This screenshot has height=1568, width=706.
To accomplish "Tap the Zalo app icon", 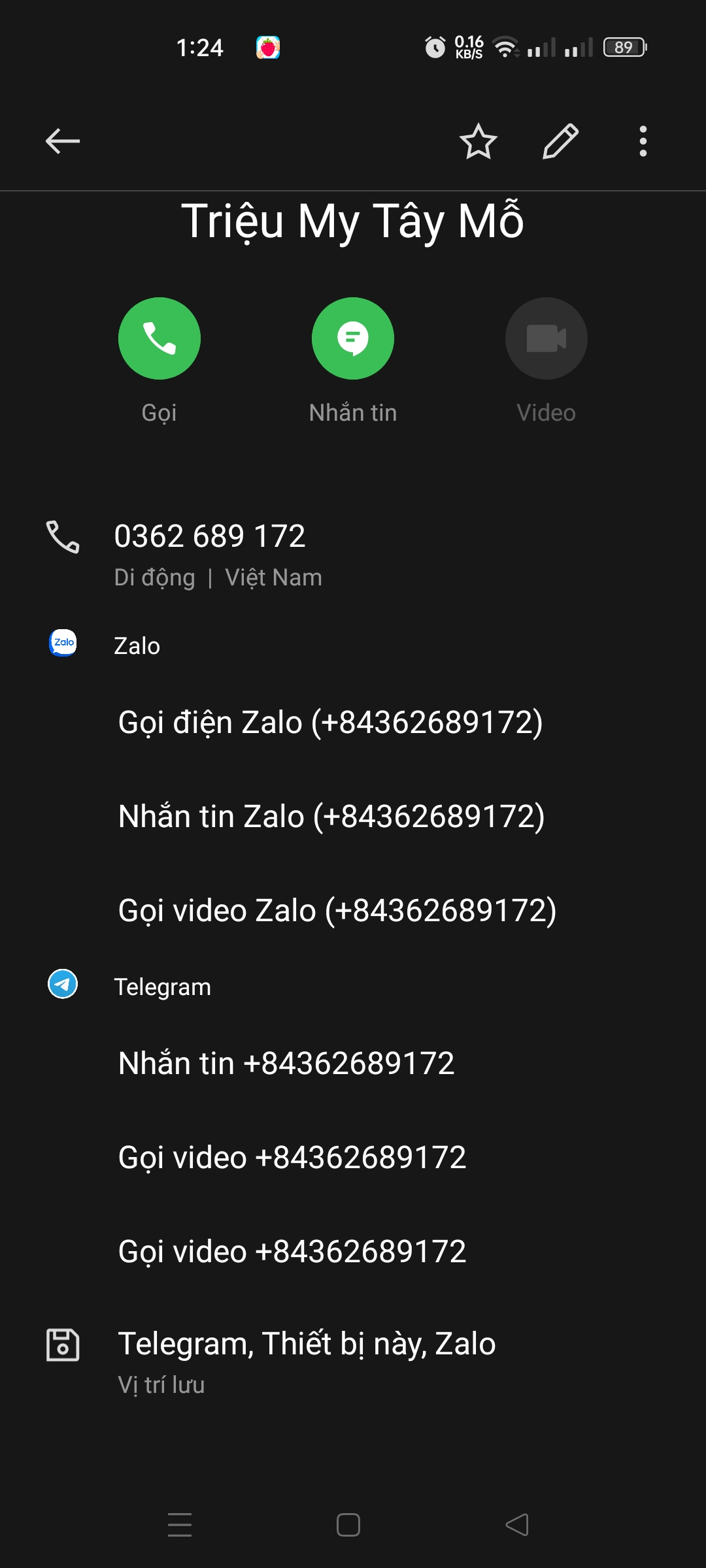I will click(x=63, y=643).
